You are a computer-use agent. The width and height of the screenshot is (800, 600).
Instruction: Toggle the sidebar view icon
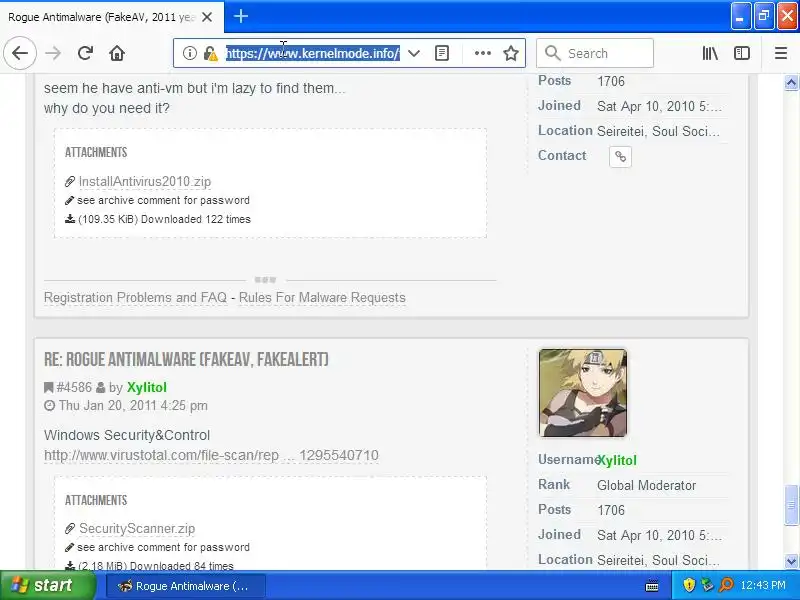point(741,53)
